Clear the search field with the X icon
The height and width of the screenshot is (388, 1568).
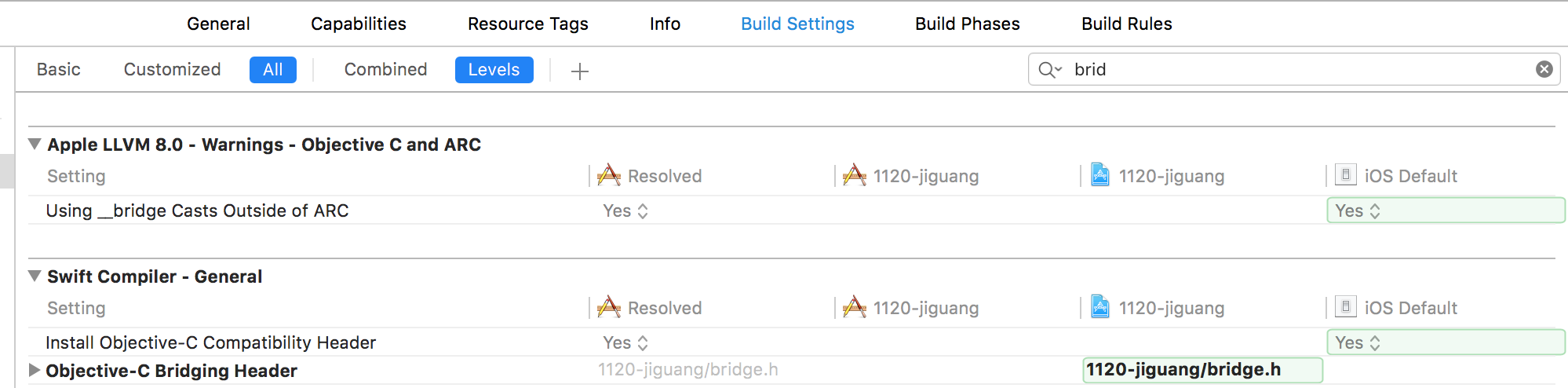point(1544,69)
